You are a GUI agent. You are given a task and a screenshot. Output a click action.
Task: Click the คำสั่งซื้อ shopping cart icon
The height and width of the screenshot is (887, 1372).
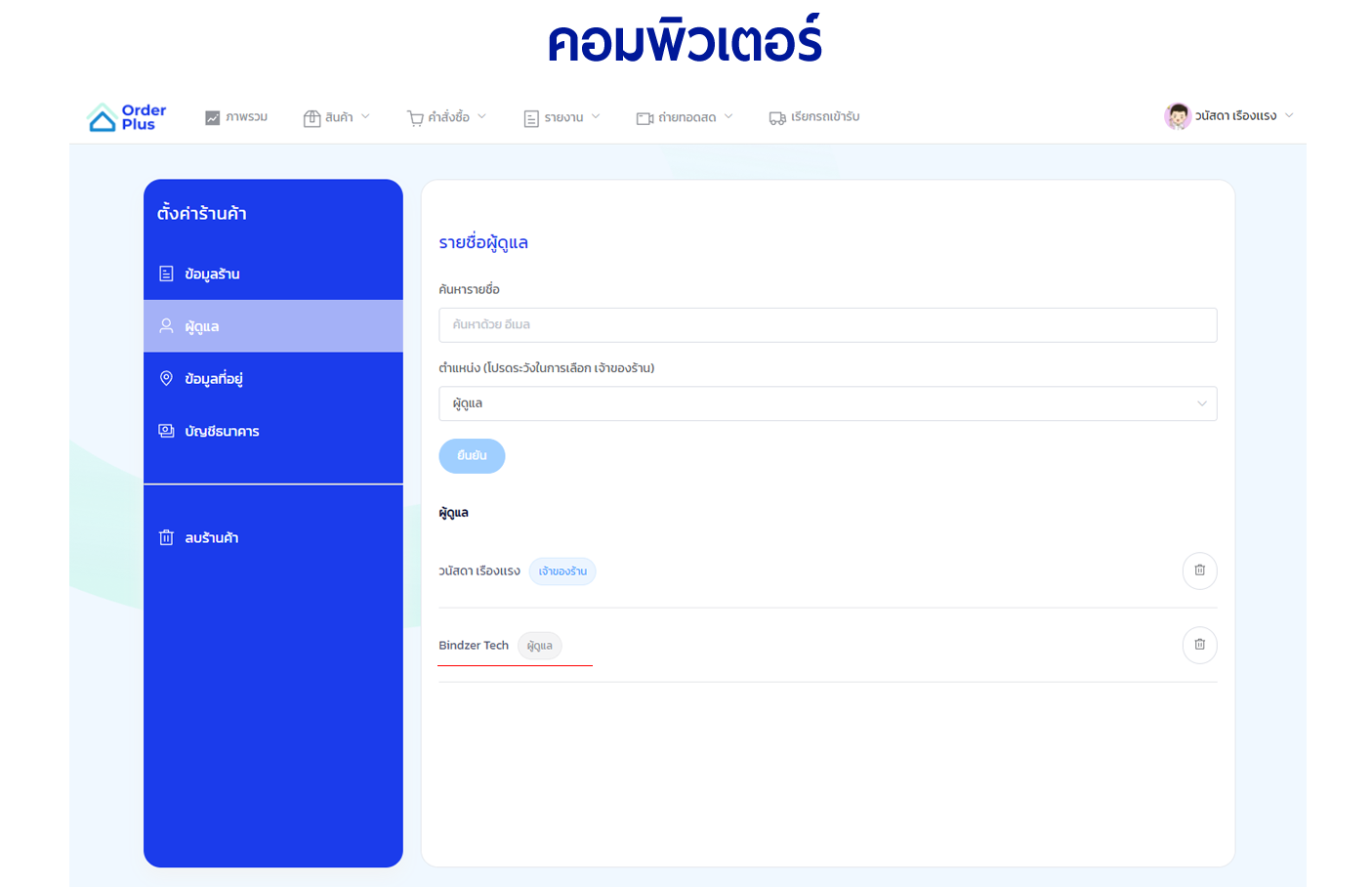tap(415, 118)
